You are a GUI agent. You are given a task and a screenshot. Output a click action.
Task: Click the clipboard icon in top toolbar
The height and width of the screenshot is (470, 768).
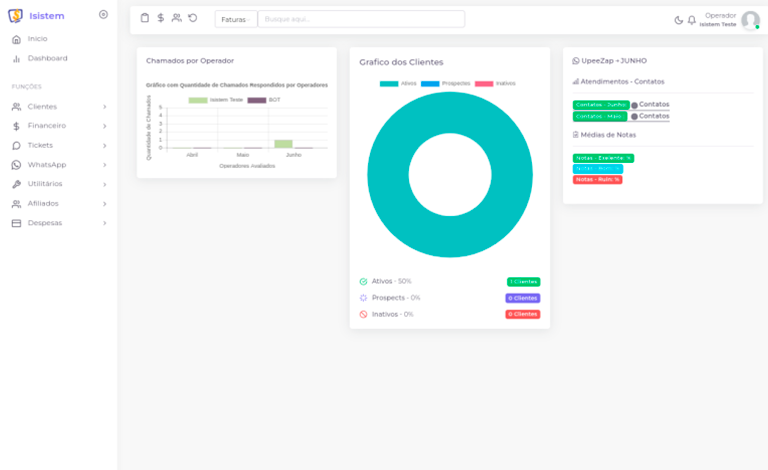click(145, 18)
